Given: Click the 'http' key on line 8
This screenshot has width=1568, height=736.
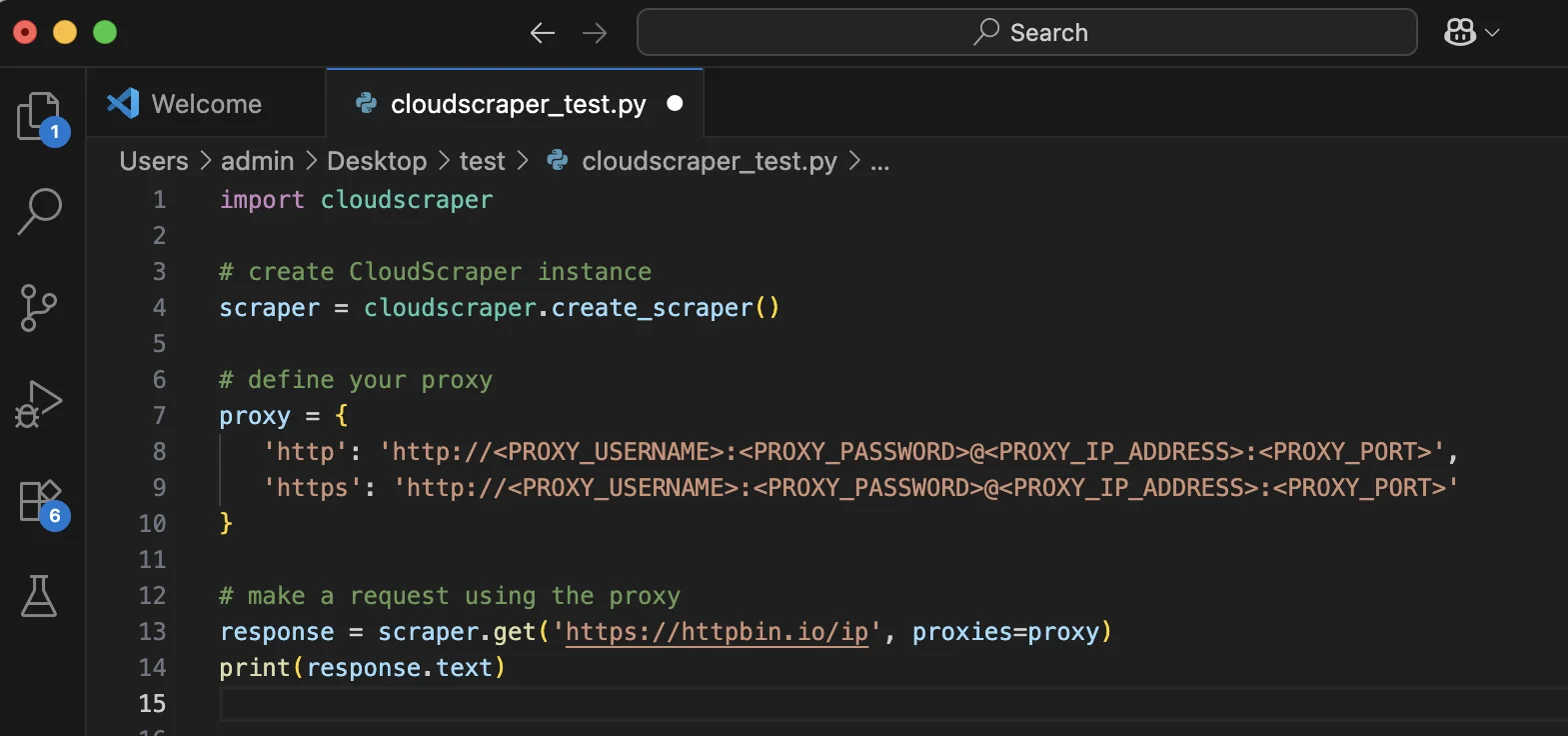Looking at the screenshot, I should click(305, 452).
